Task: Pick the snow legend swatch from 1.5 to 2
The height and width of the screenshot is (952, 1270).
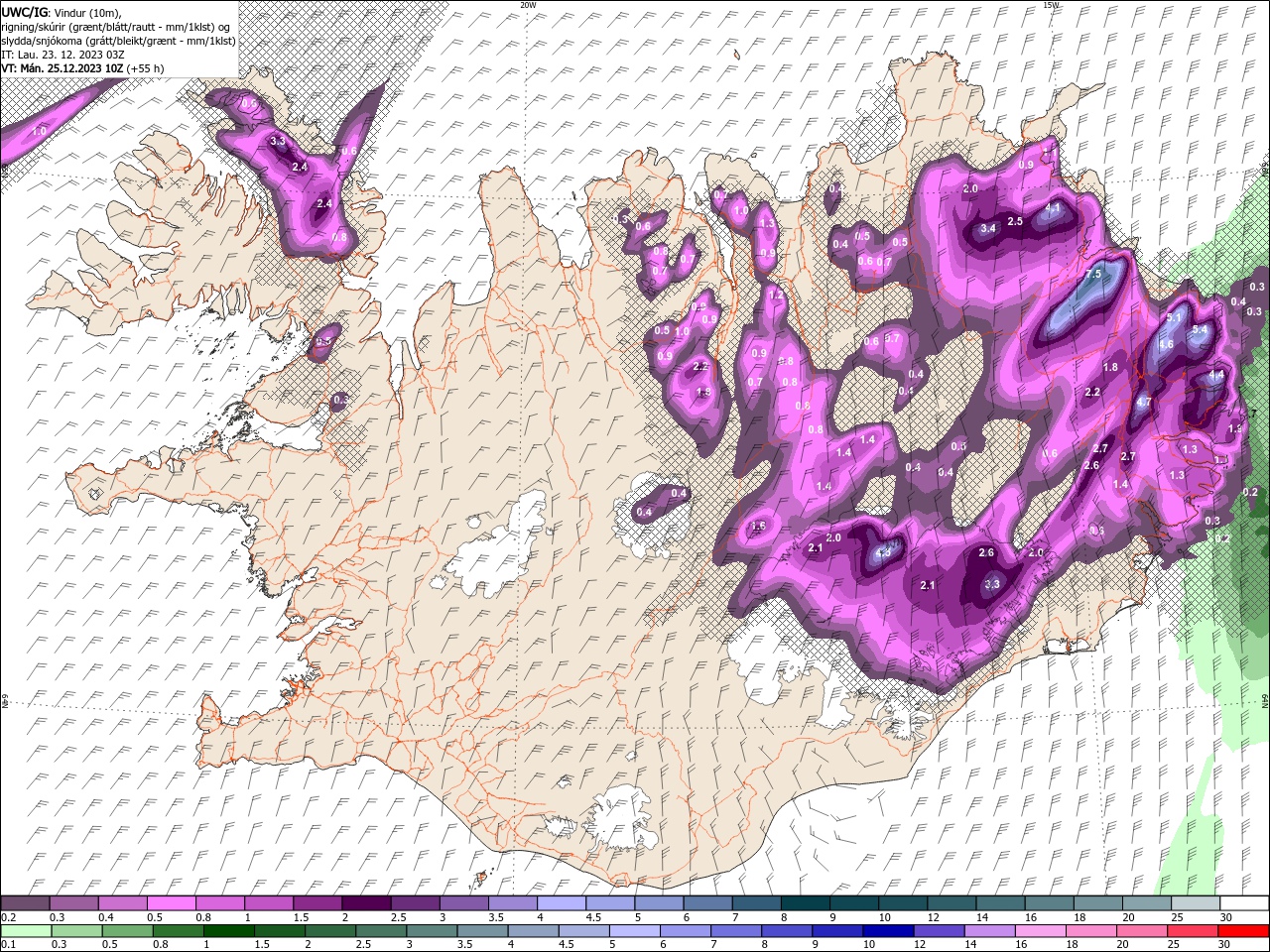Action: (317, 903)
